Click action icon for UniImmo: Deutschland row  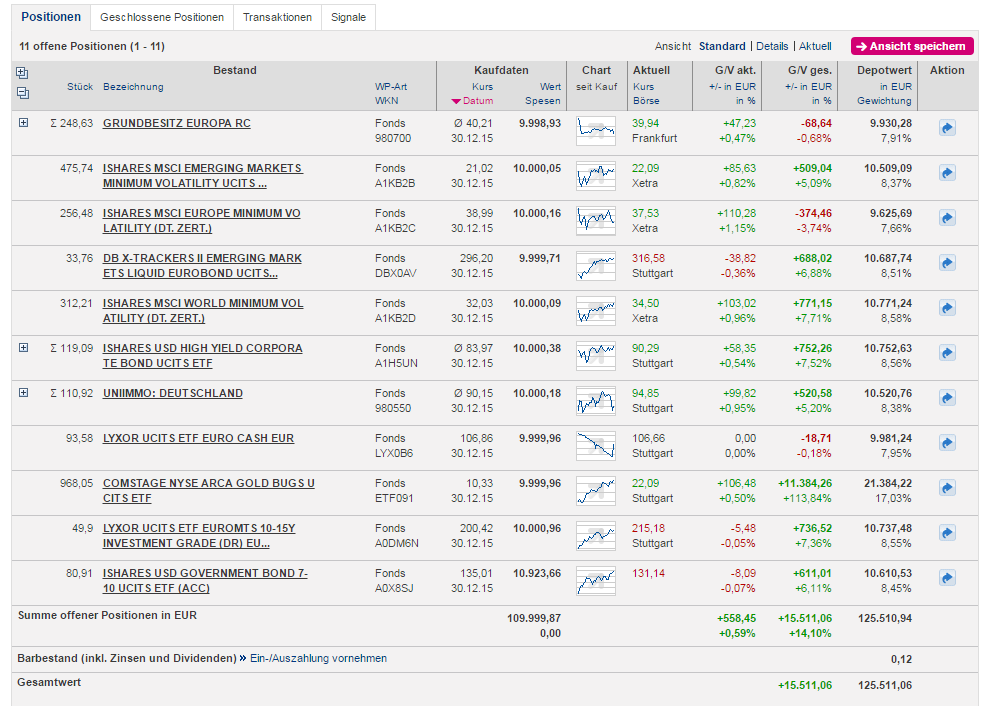(947, 398)
